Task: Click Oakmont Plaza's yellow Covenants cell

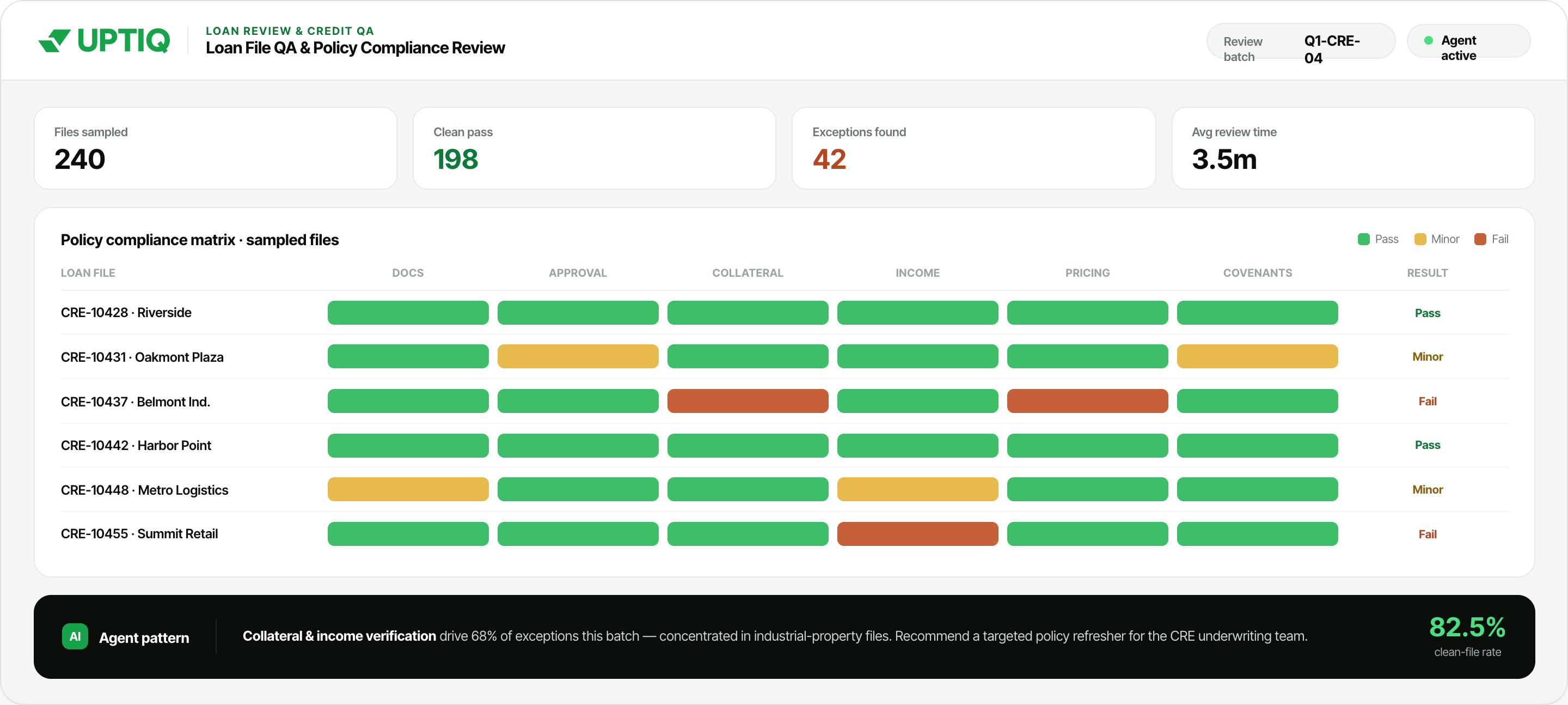Action: [1257, 356]
